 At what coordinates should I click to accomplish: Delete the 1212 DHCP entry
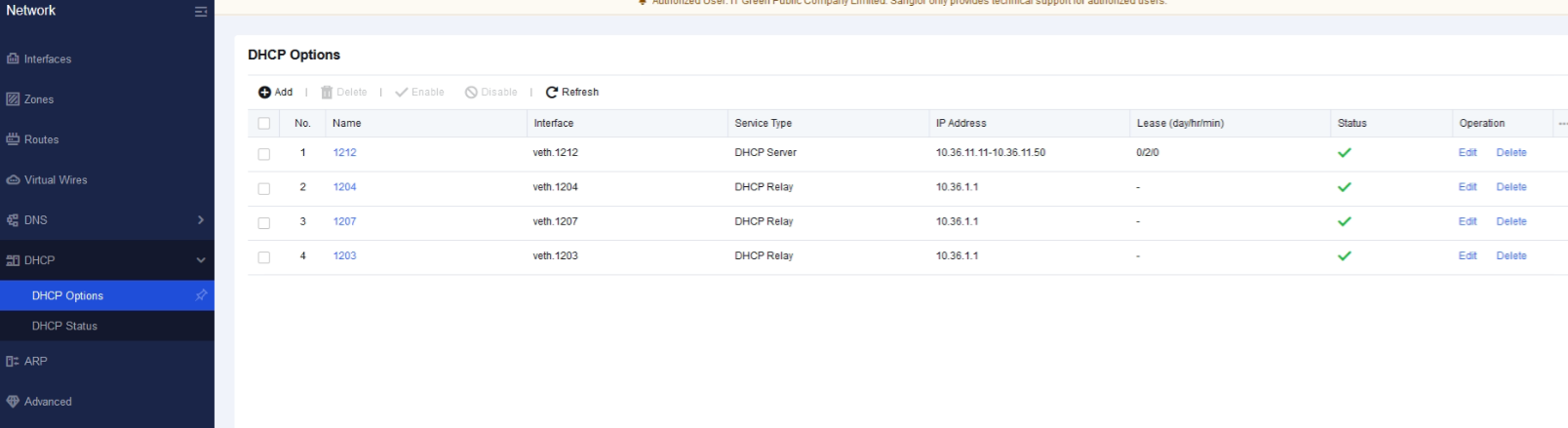[1511, 152]
